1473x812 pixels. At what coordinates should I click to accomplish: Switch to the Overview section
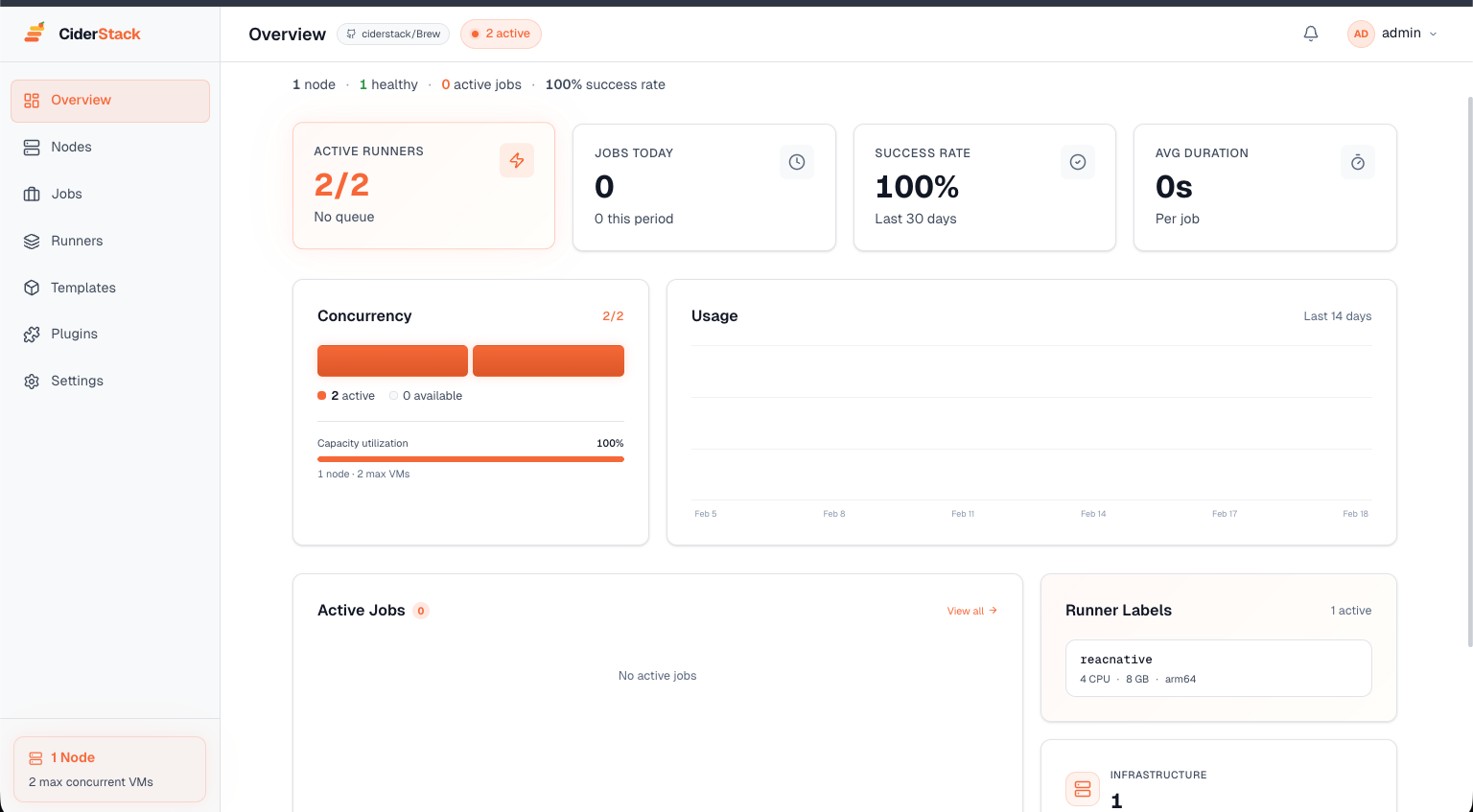coord(81,100)
